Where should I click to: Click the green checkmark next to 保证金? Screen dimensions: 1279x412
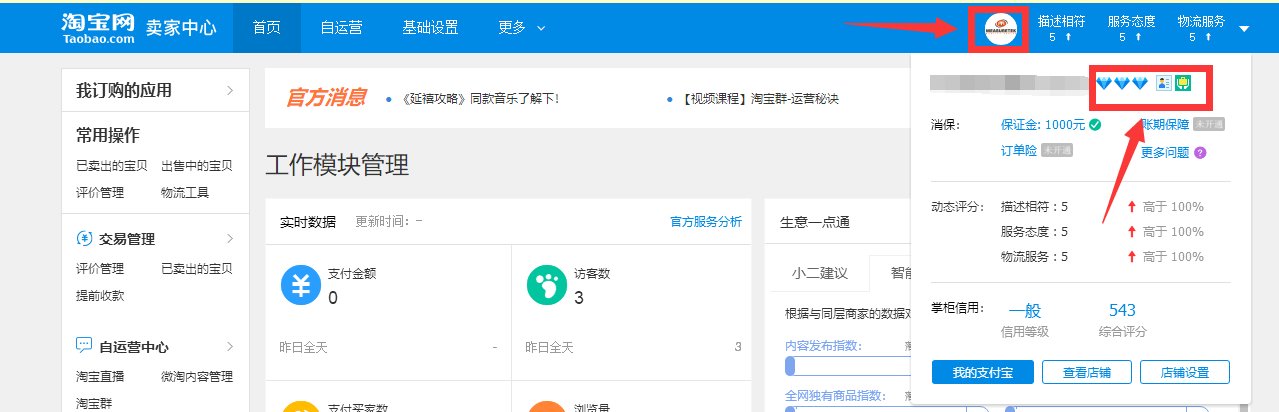click(x=1096, y=125)
